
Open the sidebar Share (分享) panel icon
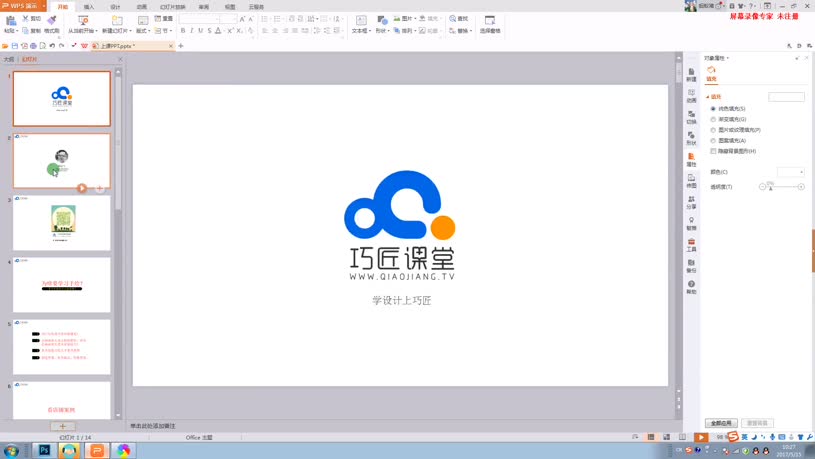[691, 202]
